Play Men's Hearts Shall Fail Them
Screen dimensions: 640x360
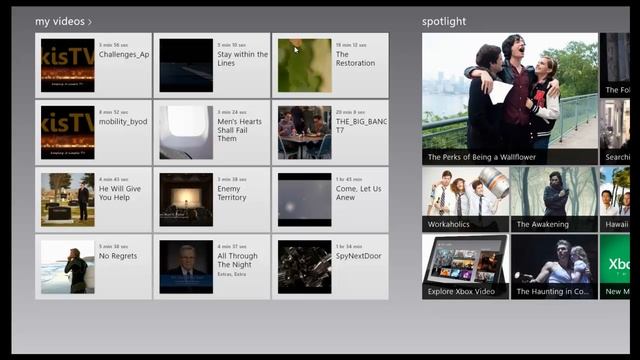click(212, 133)
